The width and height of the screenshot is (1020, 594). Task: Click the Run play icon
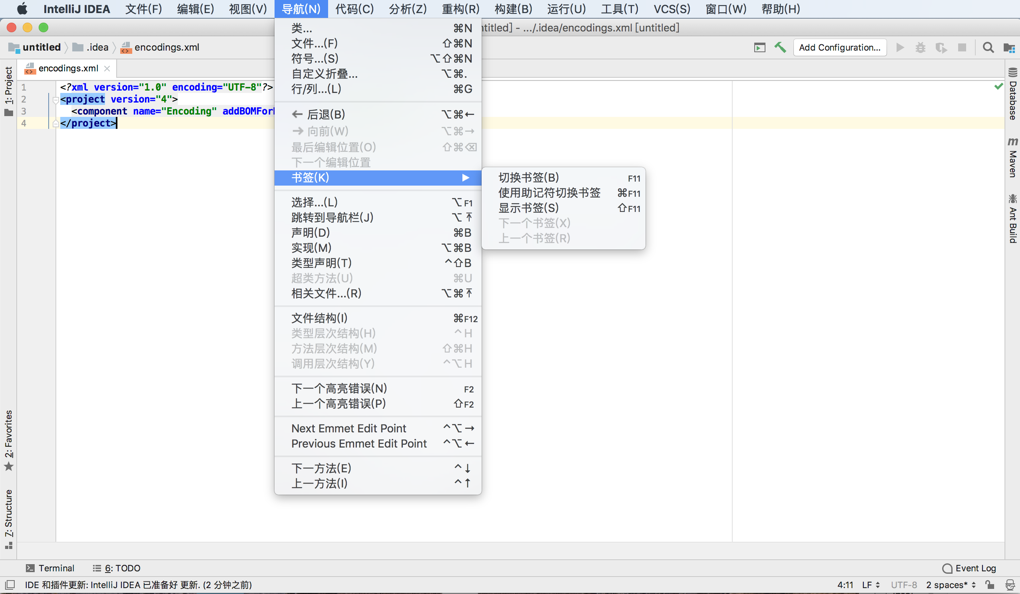click(x=900, y=47)
